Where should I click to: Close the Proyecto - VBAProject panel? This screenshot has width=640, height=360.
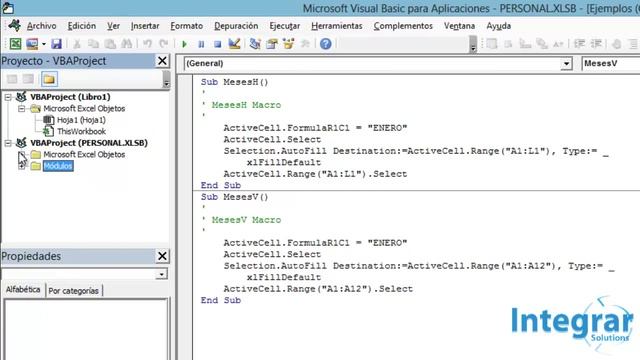pos(162,61)
